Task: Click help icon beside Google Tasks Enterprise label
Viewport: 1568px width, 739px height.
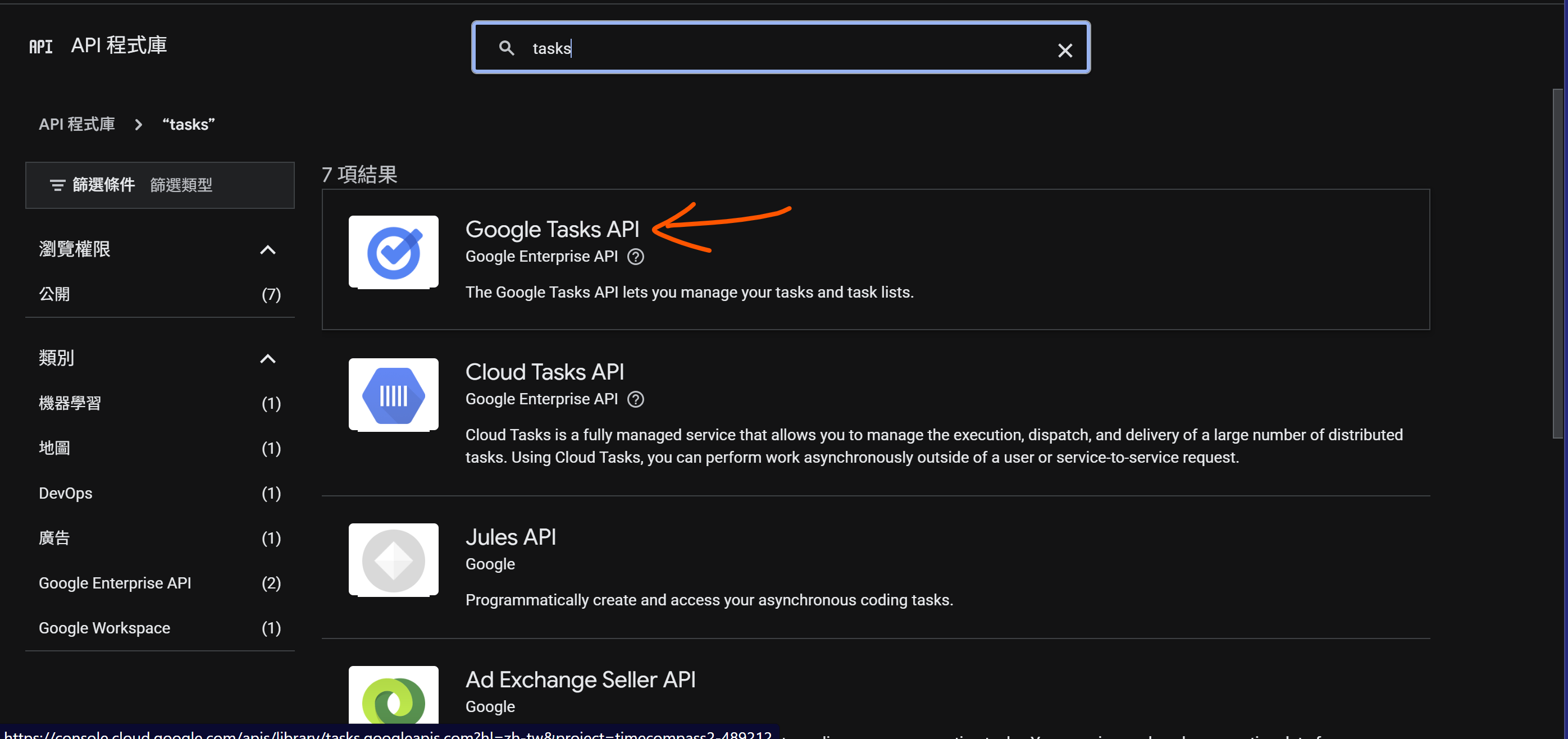Action: [x=636, y=257]
